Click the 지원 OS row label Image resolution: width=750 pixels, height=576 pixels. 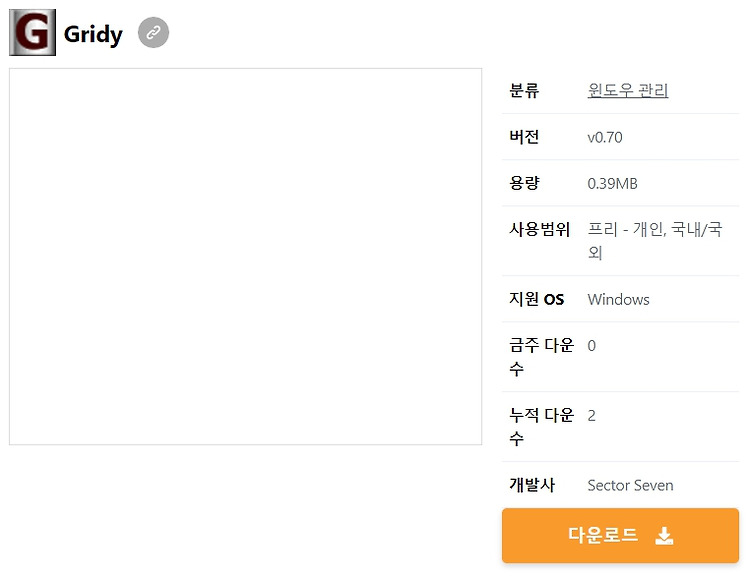tap(537, 299)
